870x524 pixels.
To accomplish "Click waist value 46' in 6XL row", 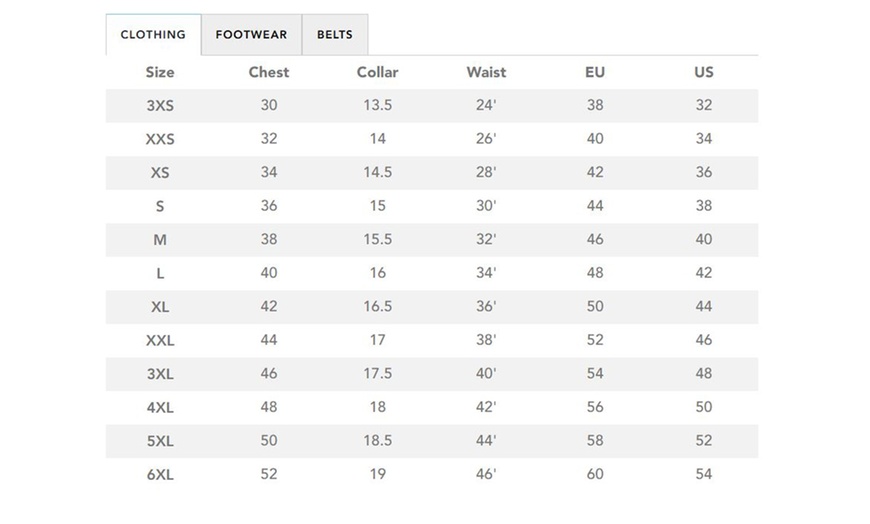I will [x=486, y=474].
